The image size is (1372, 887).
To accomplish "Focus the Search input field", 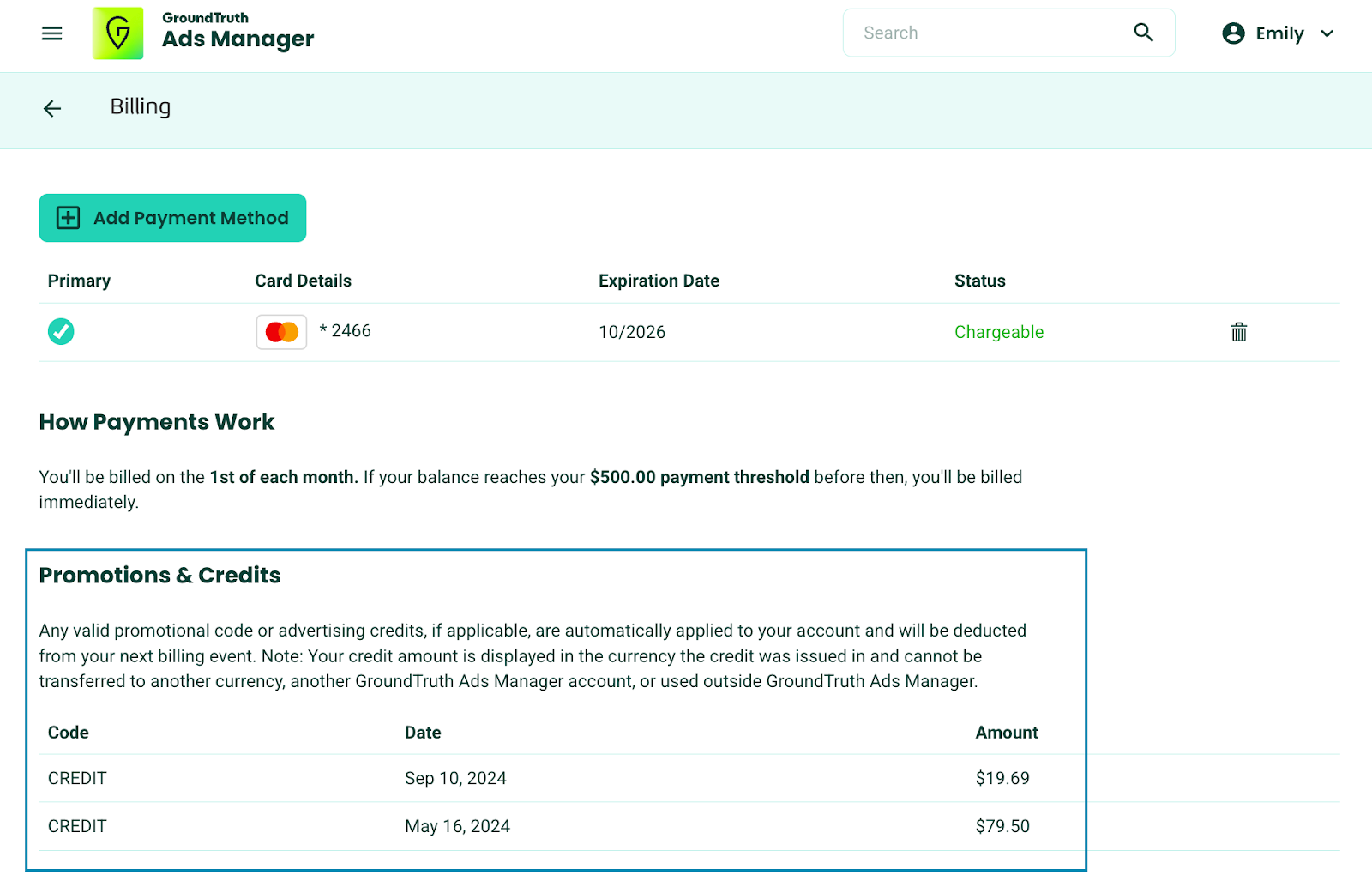I will (986, 33).
